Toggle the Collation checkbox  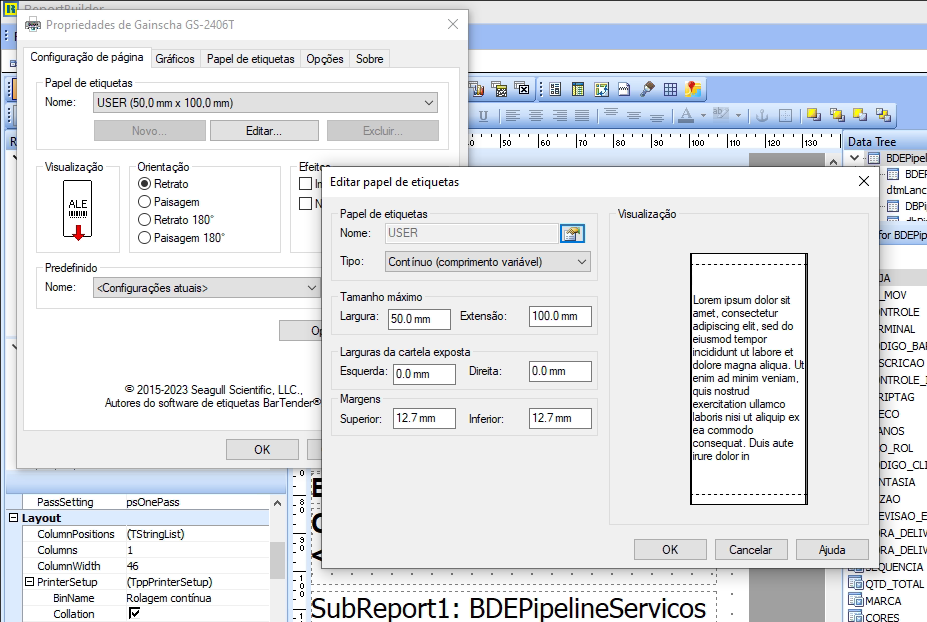click(x=134, y=614)
